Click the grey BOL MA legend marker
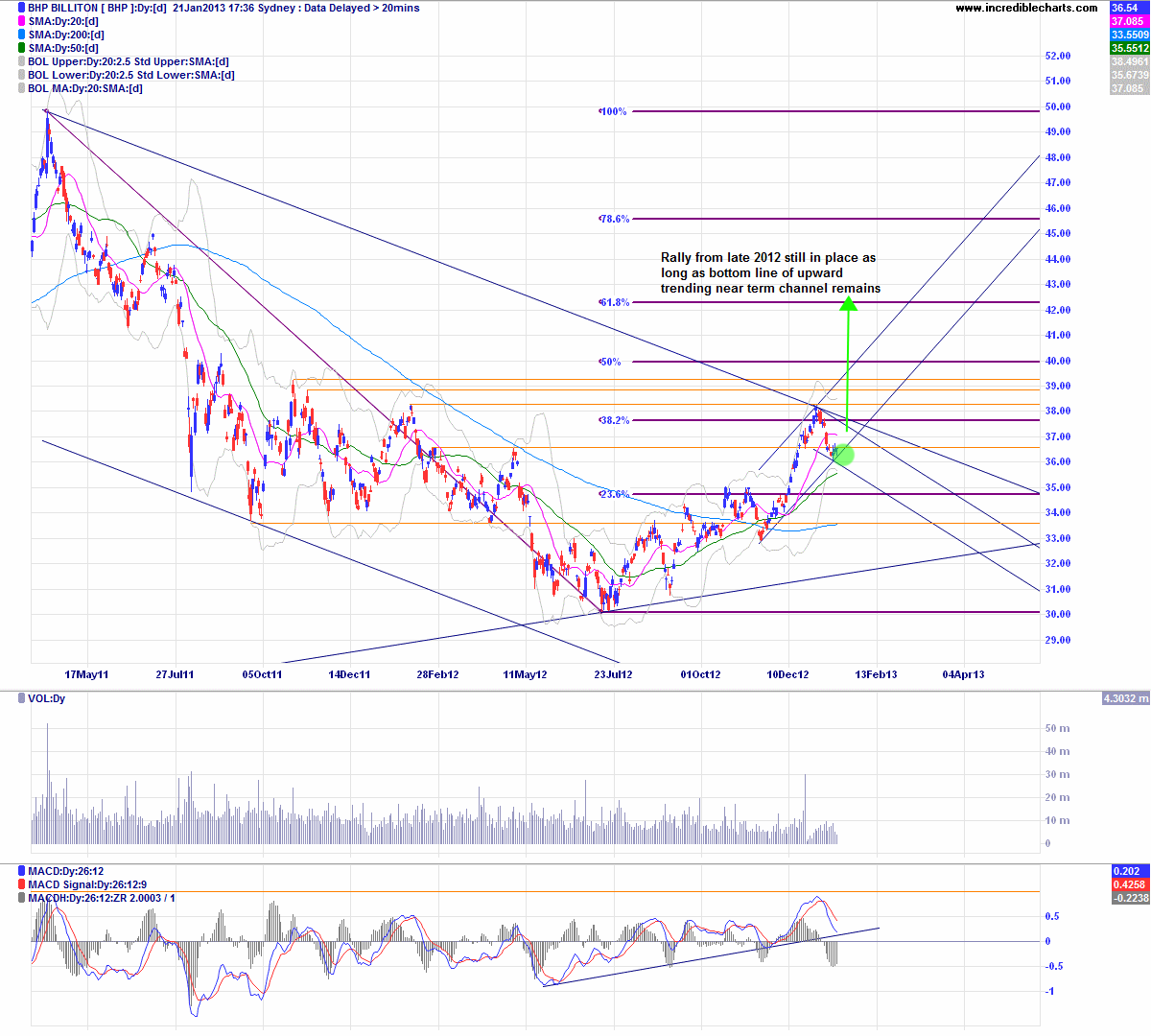This screenshot has height=1036, width=1151. click(x=21, y=88)
